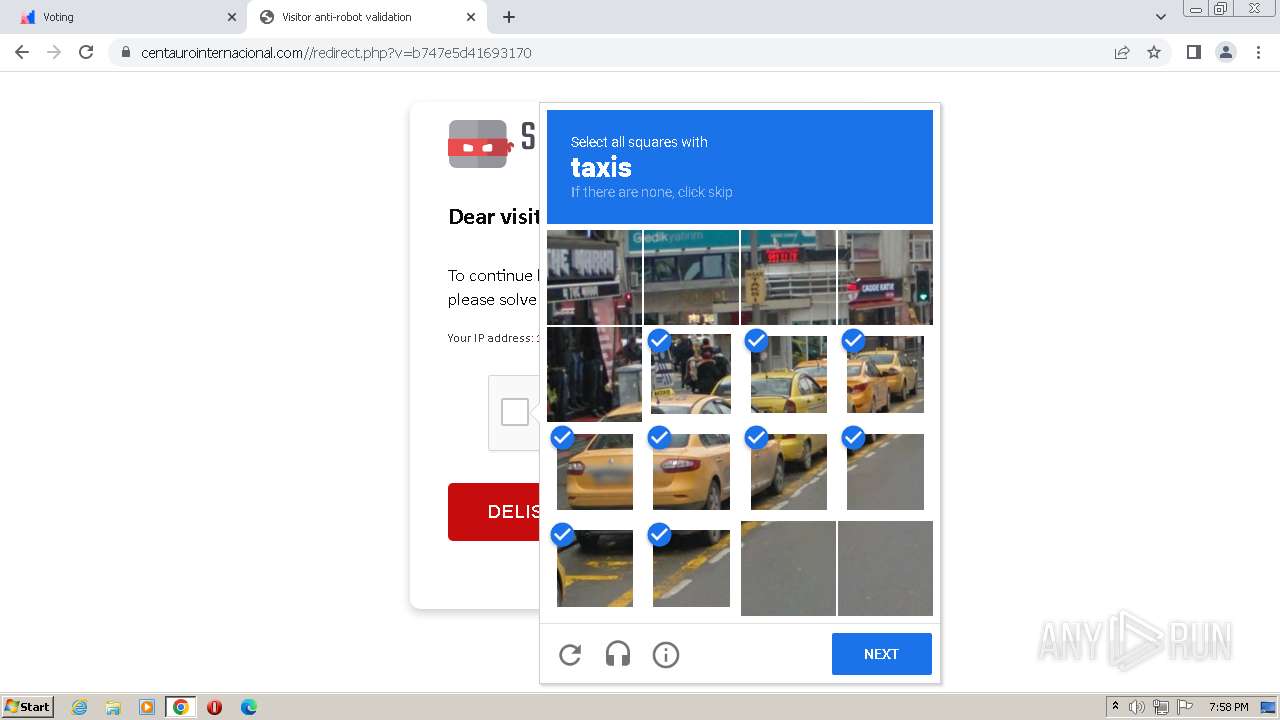Screen dimensions: 1280x720
Task: Deselect the selected tile with only road markings
Action: 885,471
